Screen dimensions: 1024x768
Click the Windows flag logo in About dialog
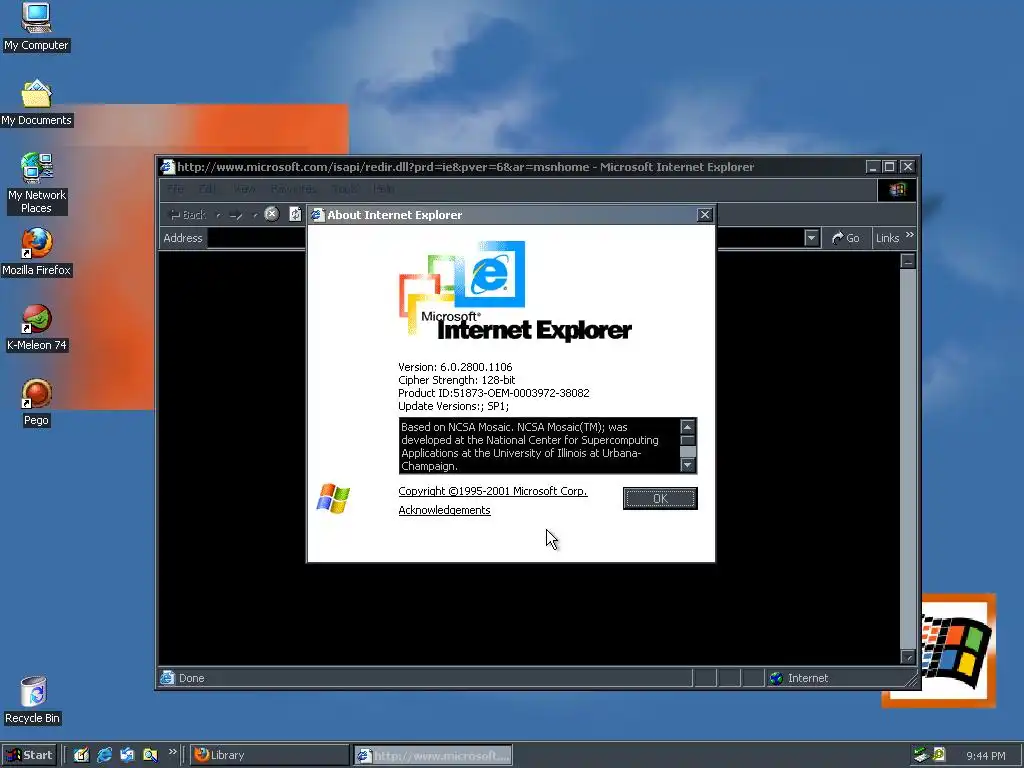pos(333,499)
